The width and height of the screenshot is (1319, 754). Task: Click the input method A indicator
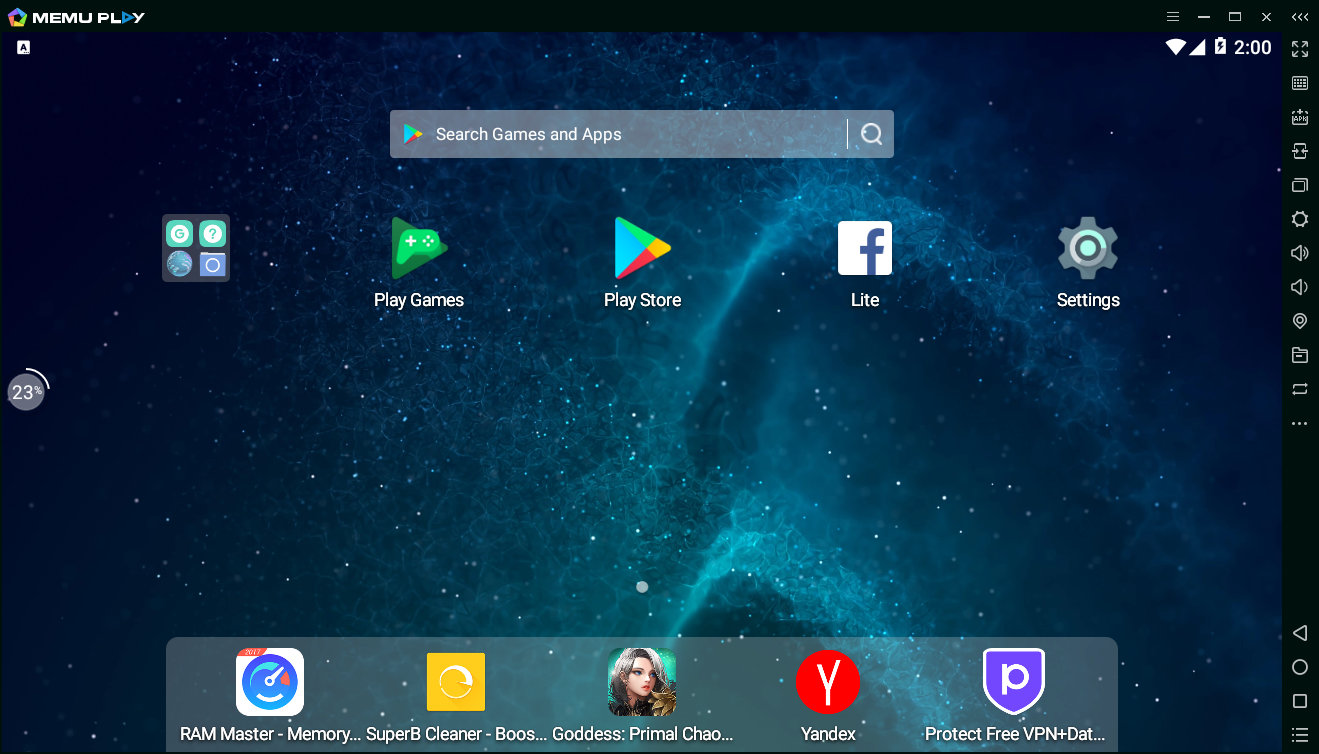(x=24, y=47)
